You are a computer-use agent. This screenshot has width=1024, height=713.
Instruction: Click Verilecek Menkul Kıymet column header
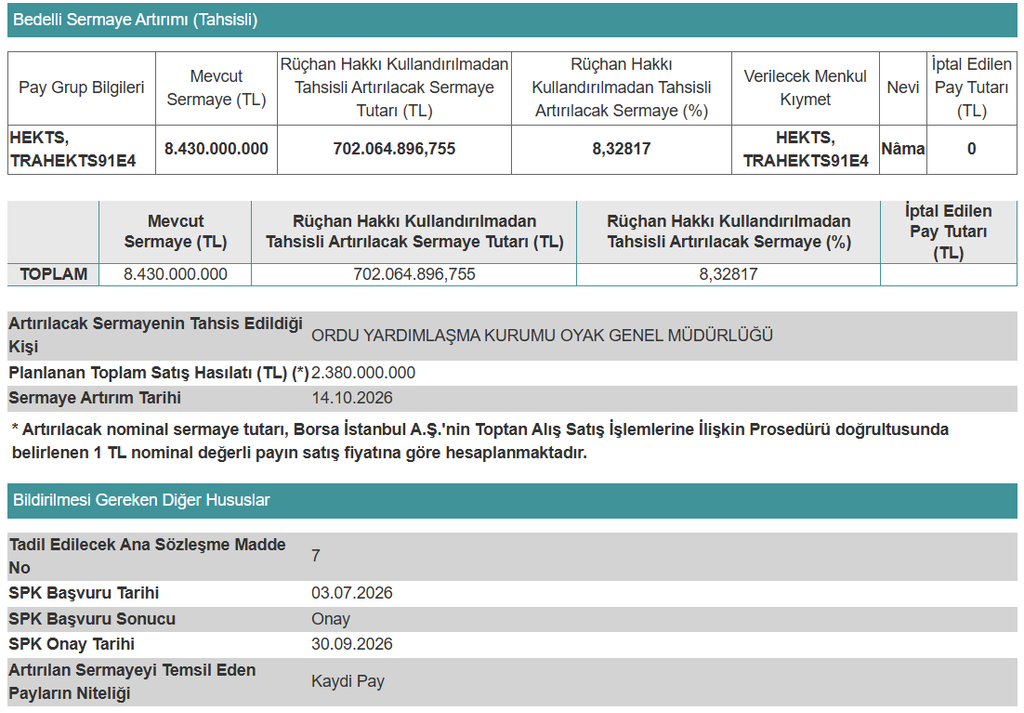805,87
